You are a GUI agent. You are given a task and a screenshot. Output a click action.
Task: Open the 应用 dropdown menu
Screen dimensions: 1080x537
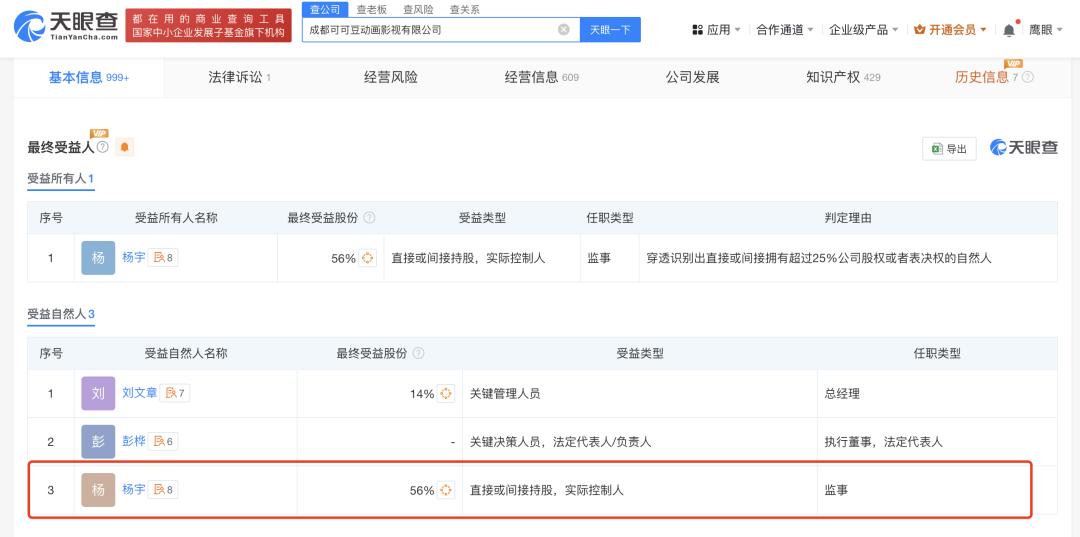point(716,30)
